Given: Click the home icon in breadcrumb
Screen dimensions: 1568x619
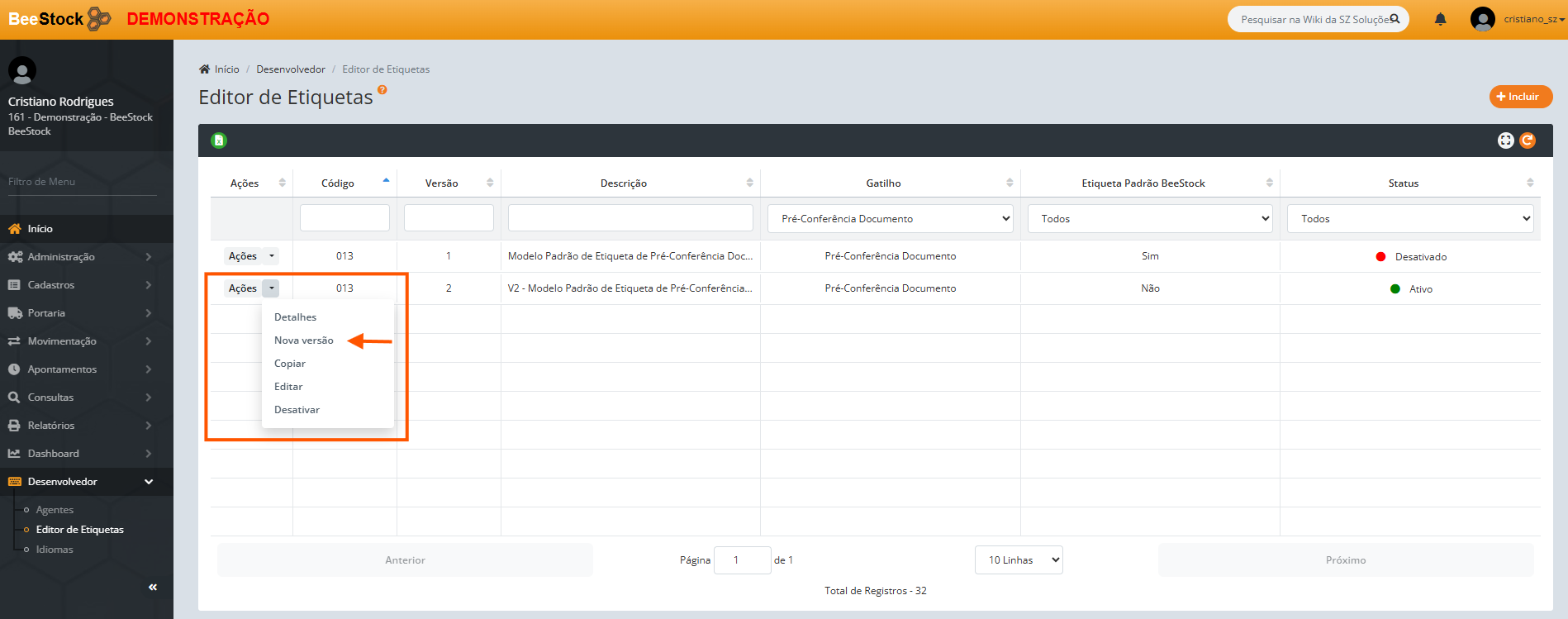Looking at the screenshot, I should (205, 69).
